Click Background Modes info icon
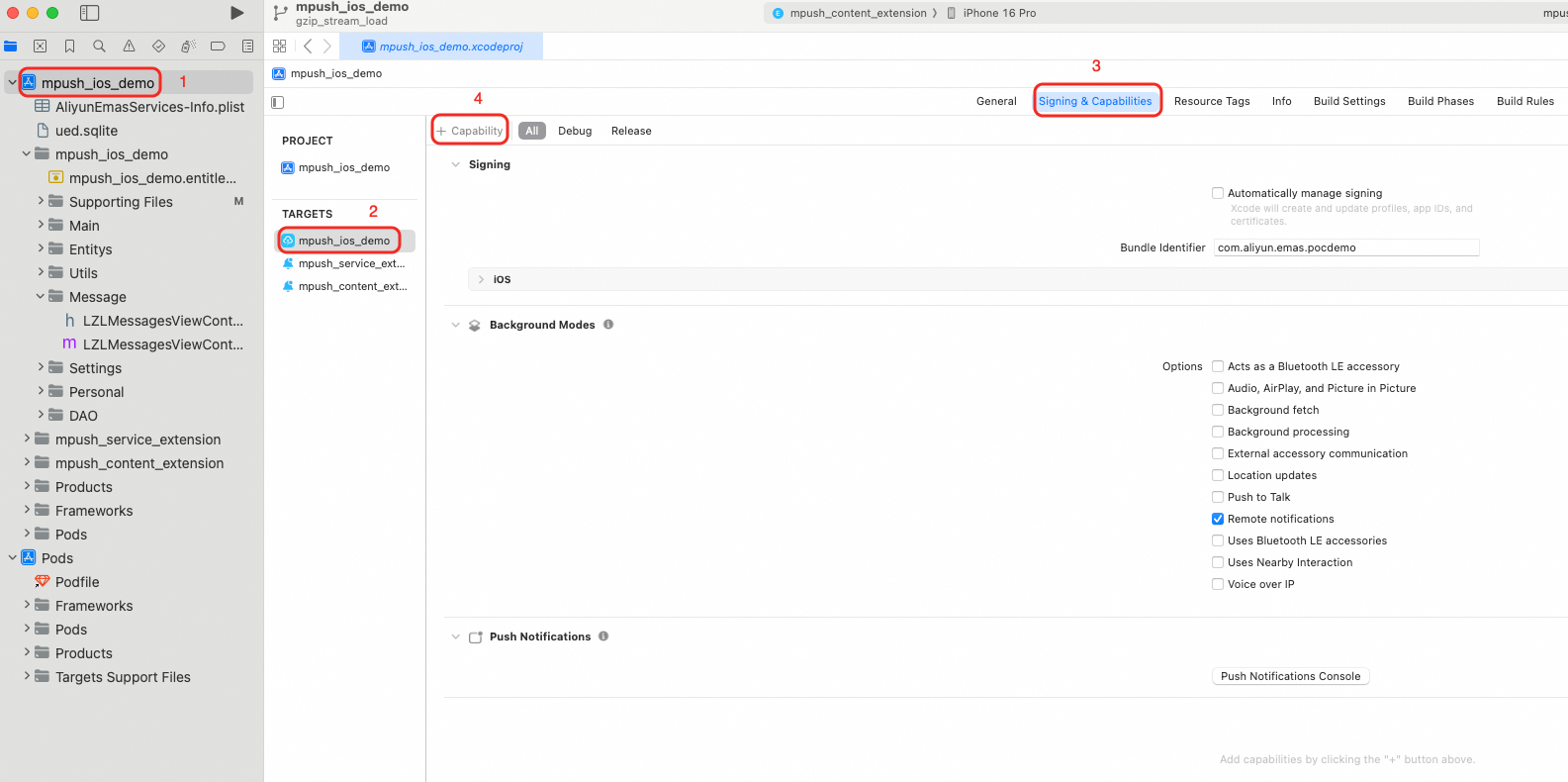The width and height of the screenshot is (1568, 782). tap(608, 324)
